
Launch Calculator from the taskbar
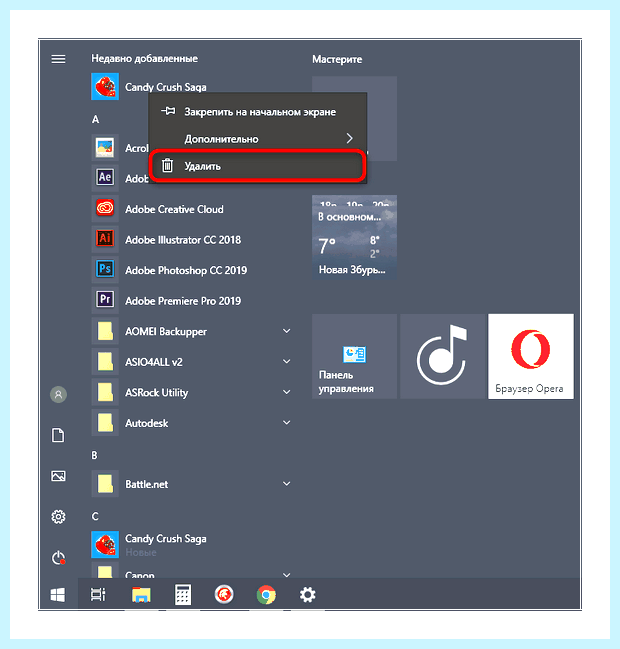pyautogui.click(x=183, y=595)
